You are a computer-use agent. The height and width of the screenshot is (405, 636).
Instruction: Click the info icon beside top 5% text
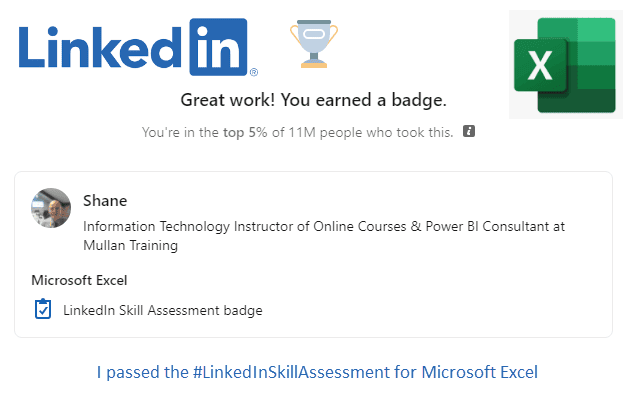[x=469, y=131]
